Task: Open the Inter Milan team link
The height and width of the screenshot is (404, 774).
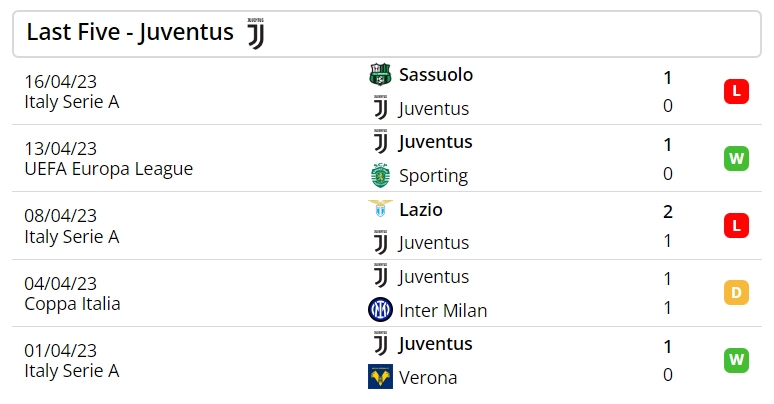Action: pyautogui.click(x=443, y=310)
